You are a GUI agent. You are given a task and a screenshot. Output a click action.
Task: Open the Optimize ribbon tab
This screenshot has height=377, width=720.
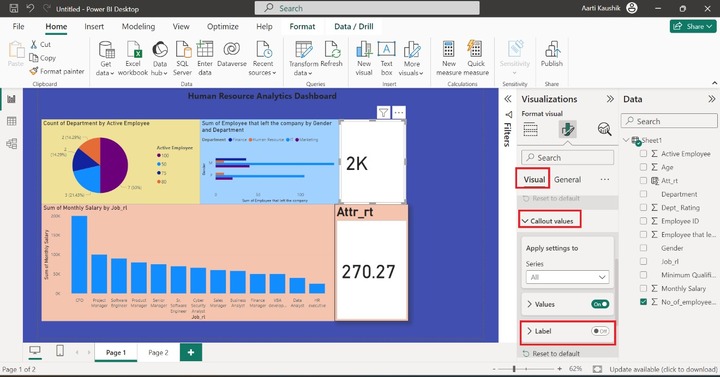click(x=223, y=27)
